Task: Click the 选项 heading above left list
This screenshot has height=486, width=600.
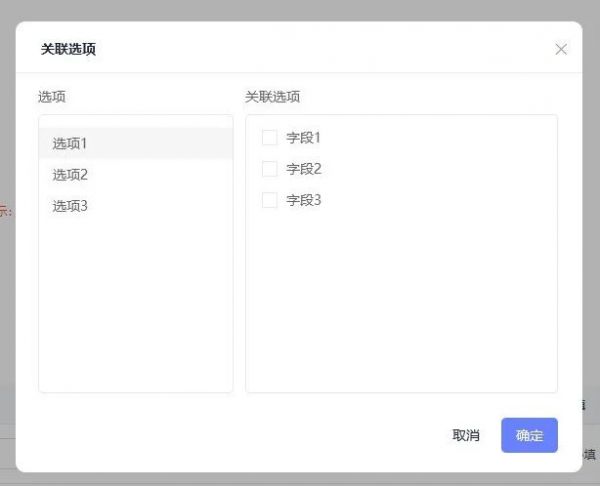Action: coord(52,97)
